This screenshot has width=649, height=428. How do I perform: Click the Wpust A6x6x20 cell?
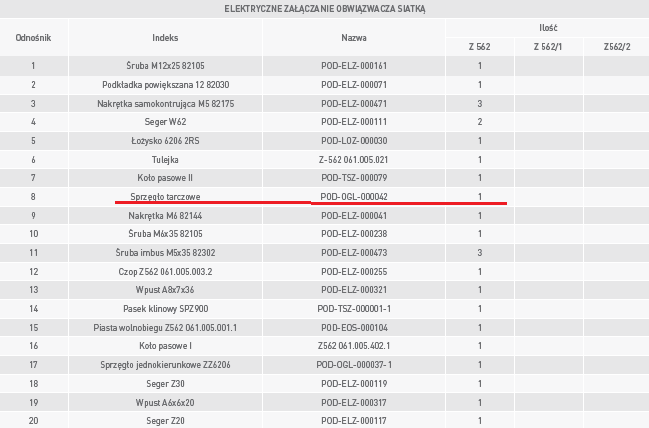point(165,403)
